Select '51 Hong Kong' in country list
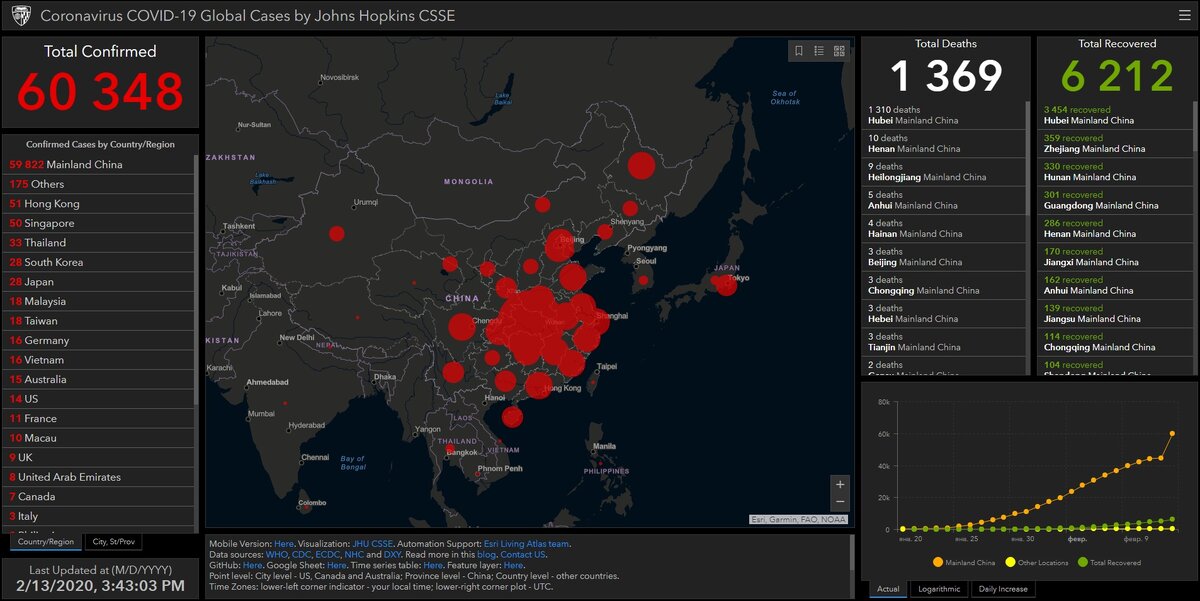Screen dimensions: 1200x601 point(99,203)
